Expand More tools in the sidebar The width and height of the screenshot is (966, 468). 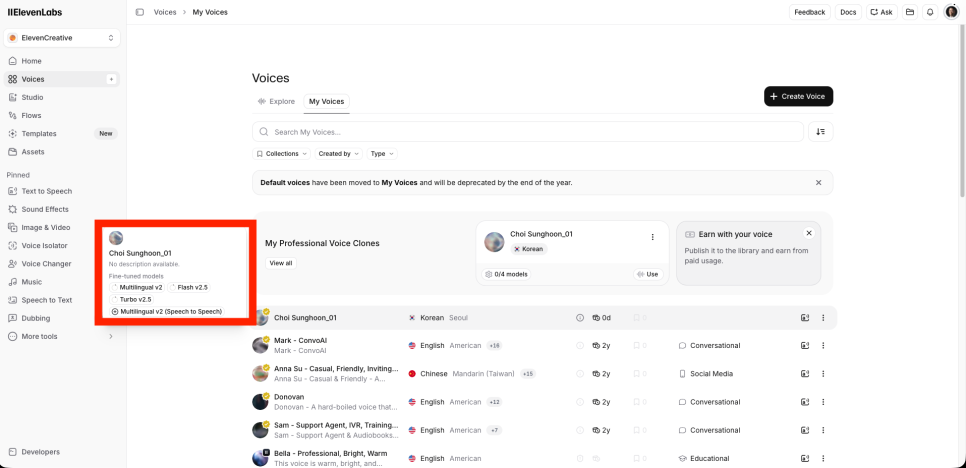62,336
